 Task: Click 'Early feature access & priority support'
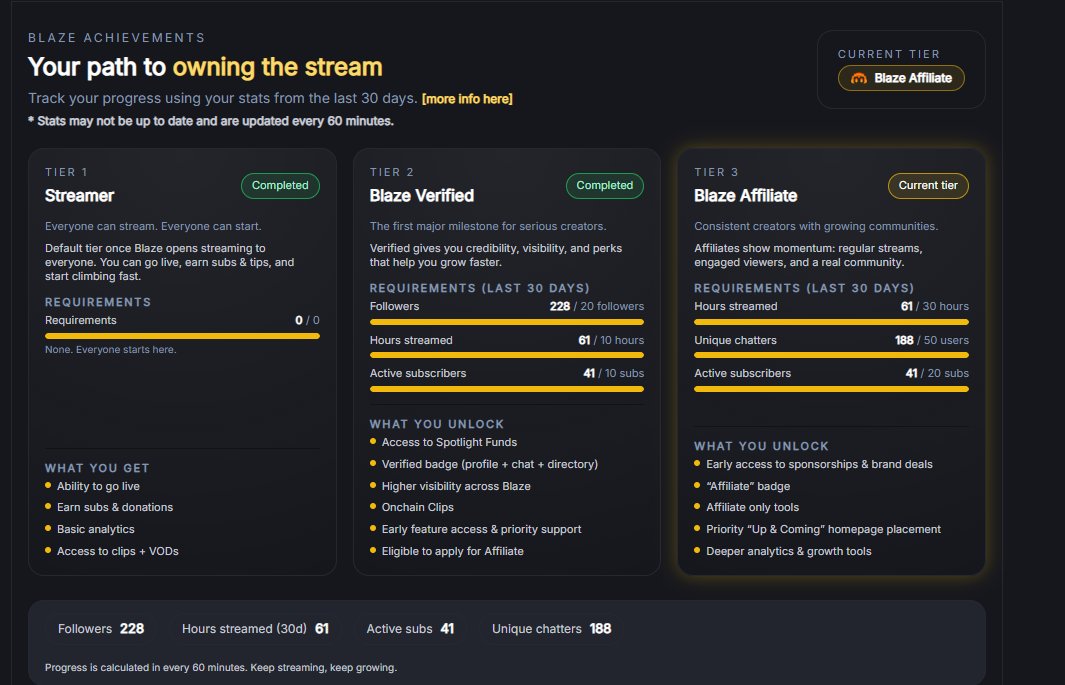pyautogui.click(x=482, y=530)
